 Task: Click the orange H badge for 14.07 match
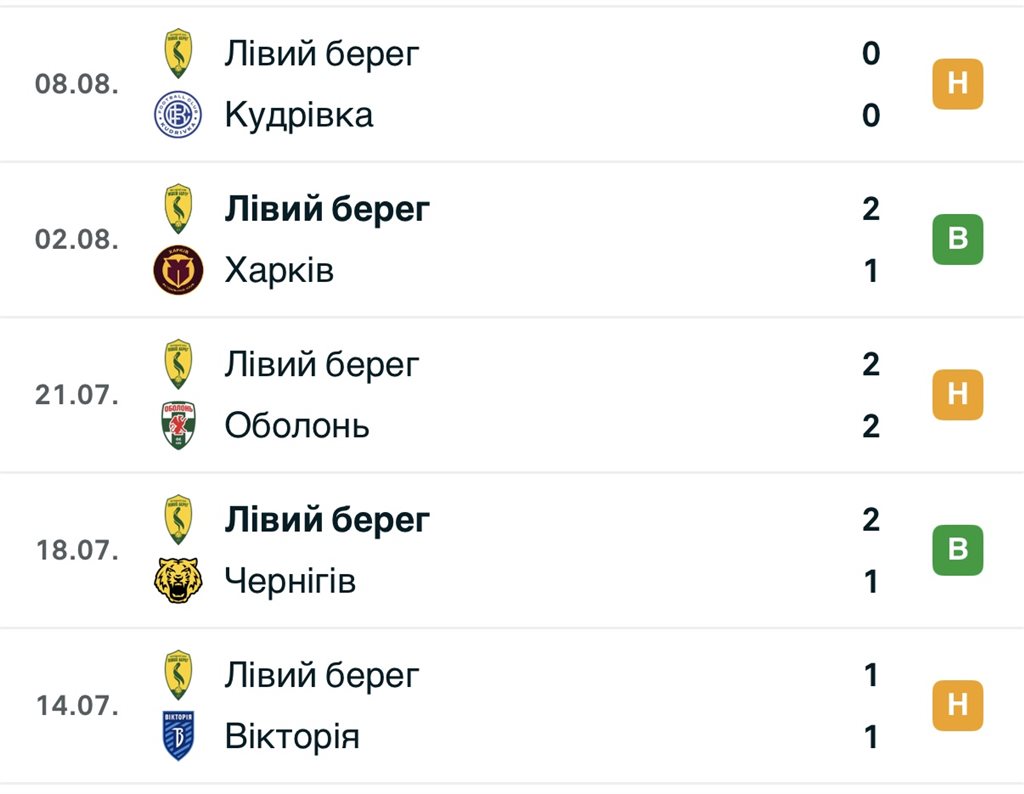tap(957, 705)
